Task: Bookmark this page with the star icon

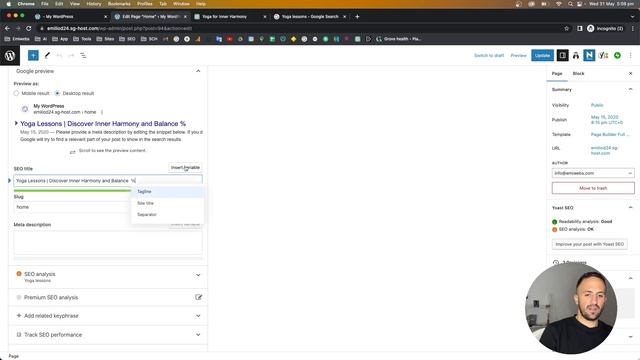Action: 567,28
